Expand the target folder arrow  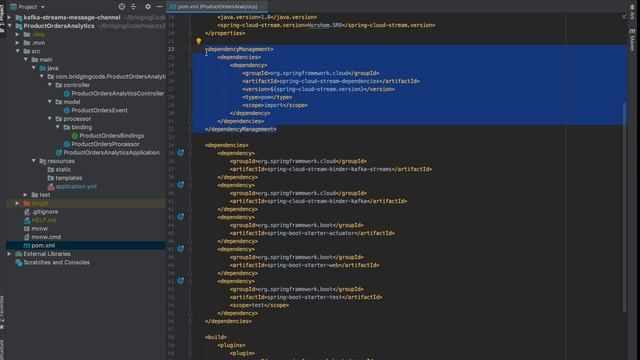click(x=18, y=203)
